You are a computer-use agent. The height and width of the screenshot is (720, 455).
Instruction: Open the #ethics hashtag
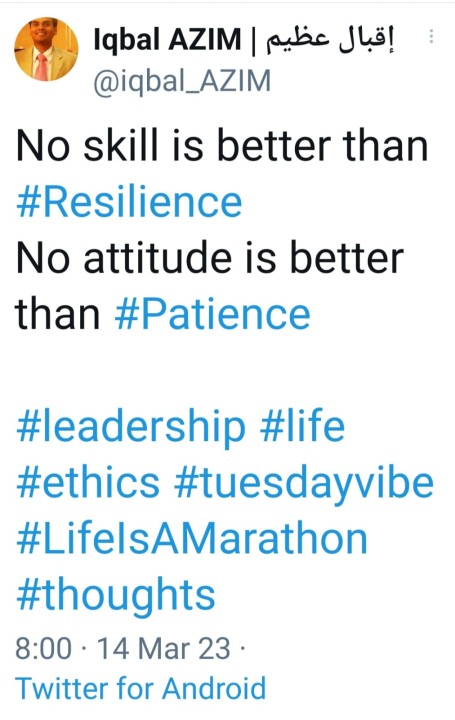point(88,483)
